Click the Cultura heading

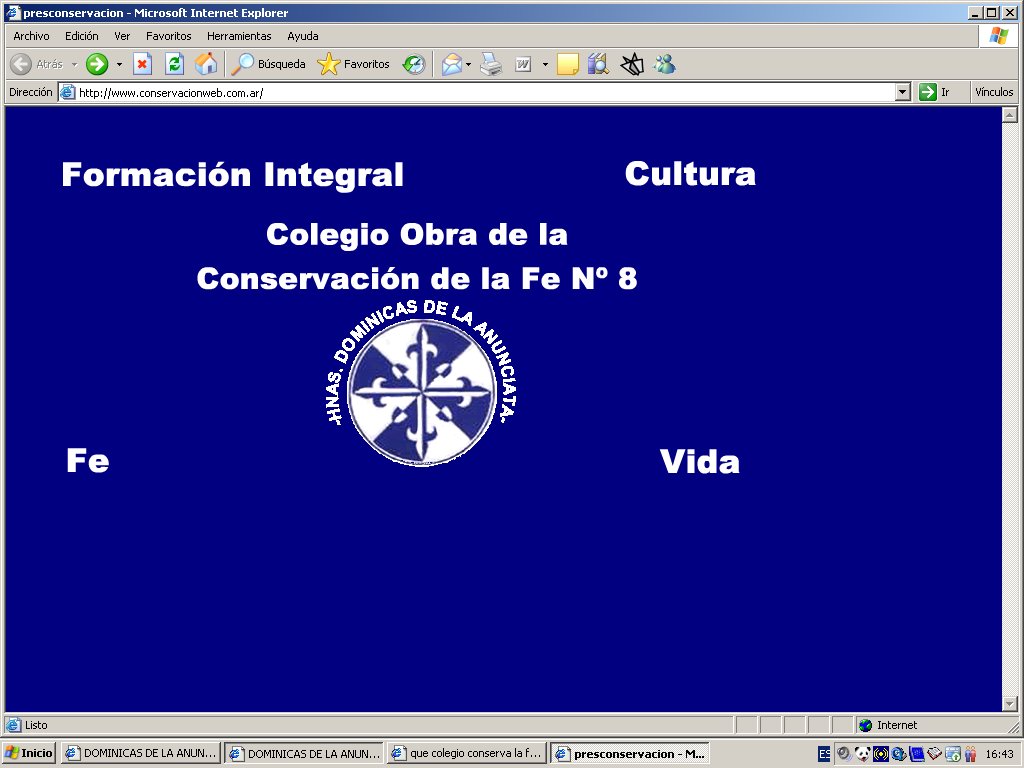(690, 174)
